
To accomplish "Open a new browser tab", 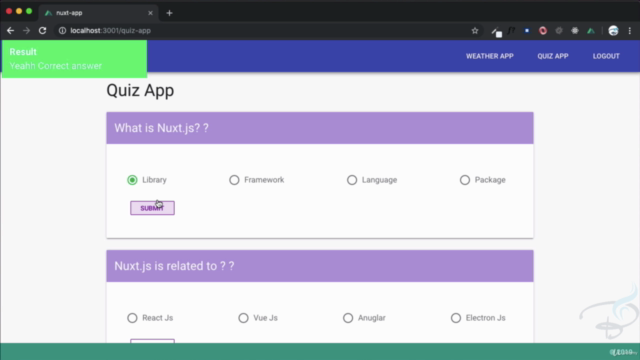I will coord(169,13).
